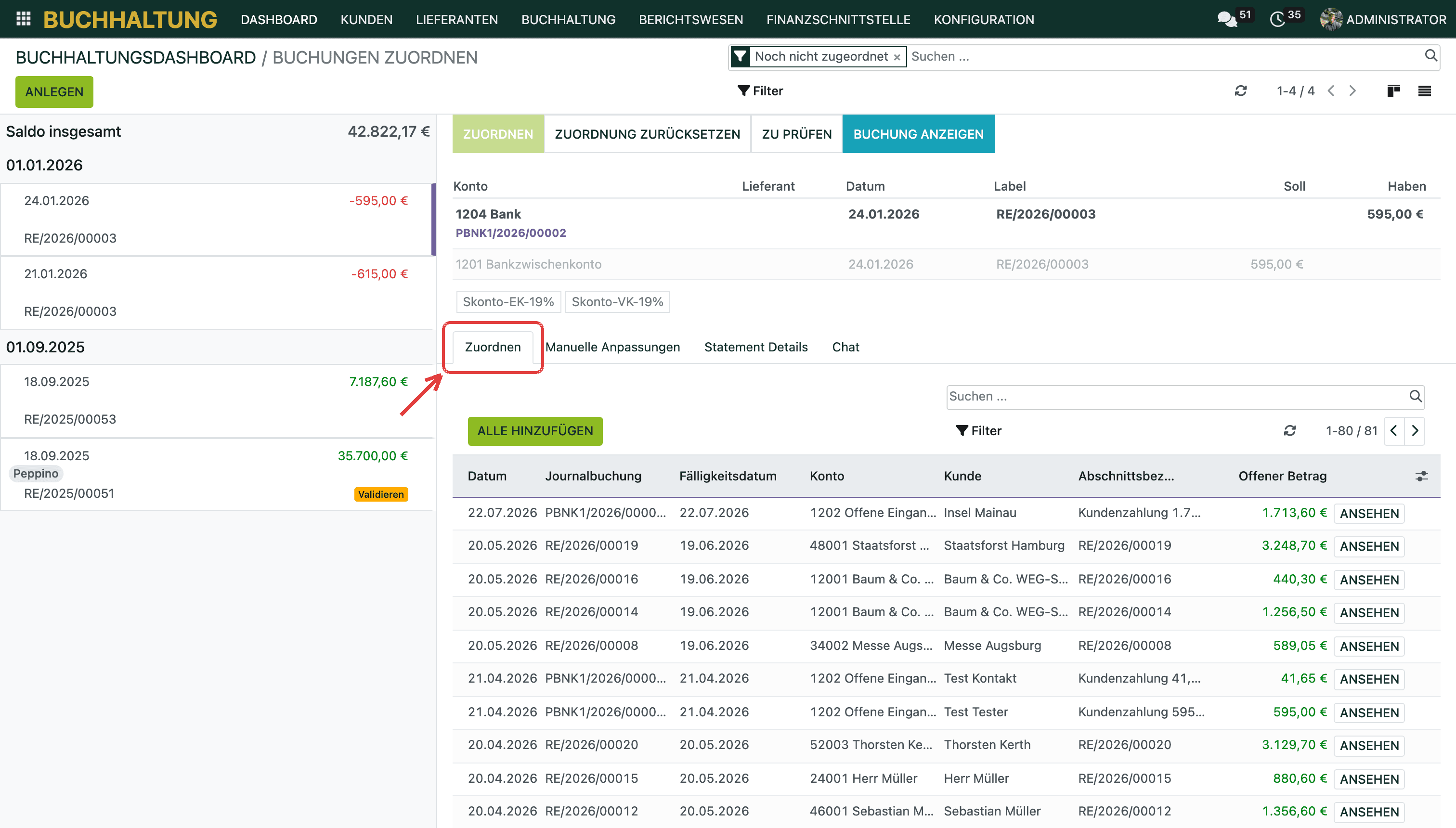Switch to Statement Details tab

point(756,347)
